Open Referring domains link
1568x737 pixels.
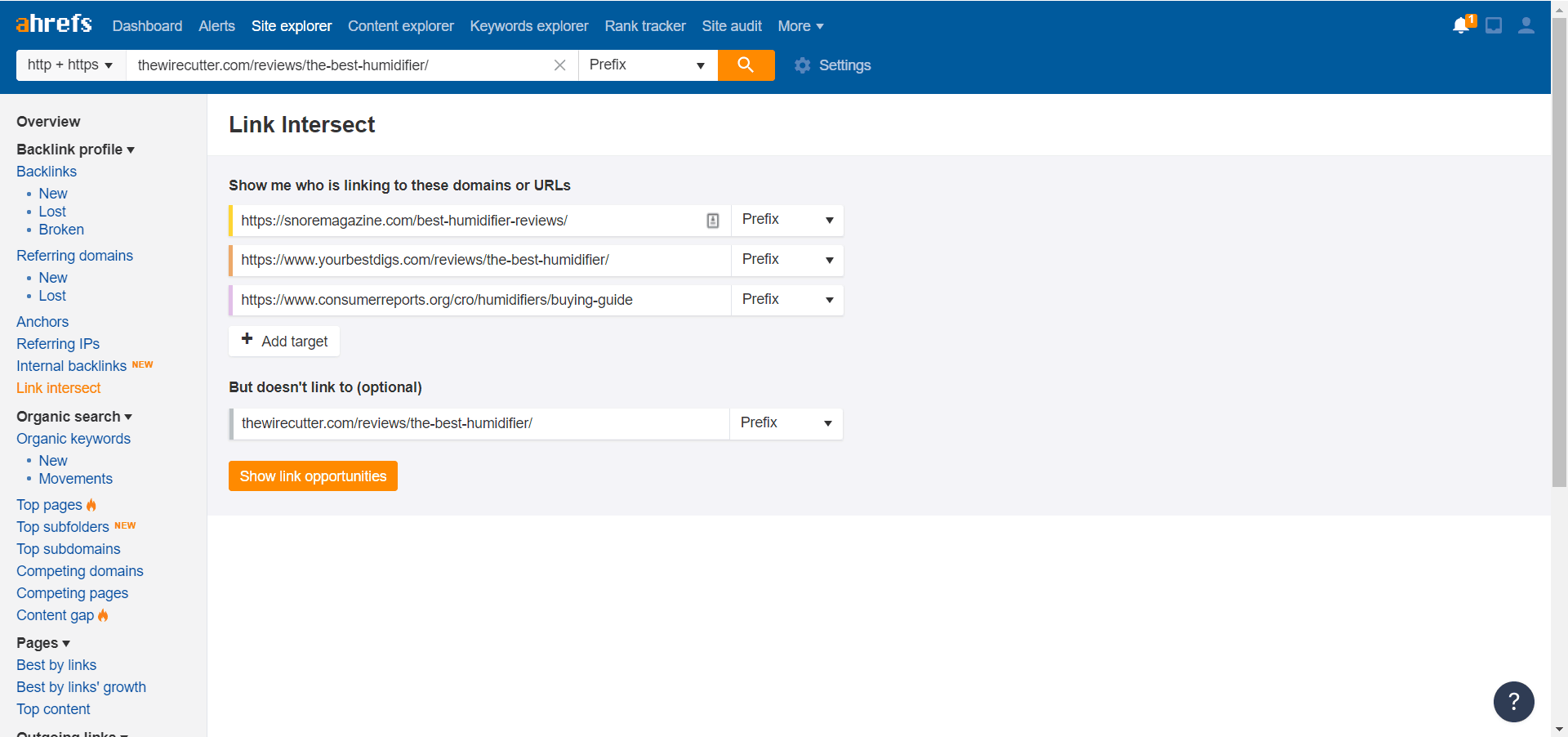pos(74,256)
